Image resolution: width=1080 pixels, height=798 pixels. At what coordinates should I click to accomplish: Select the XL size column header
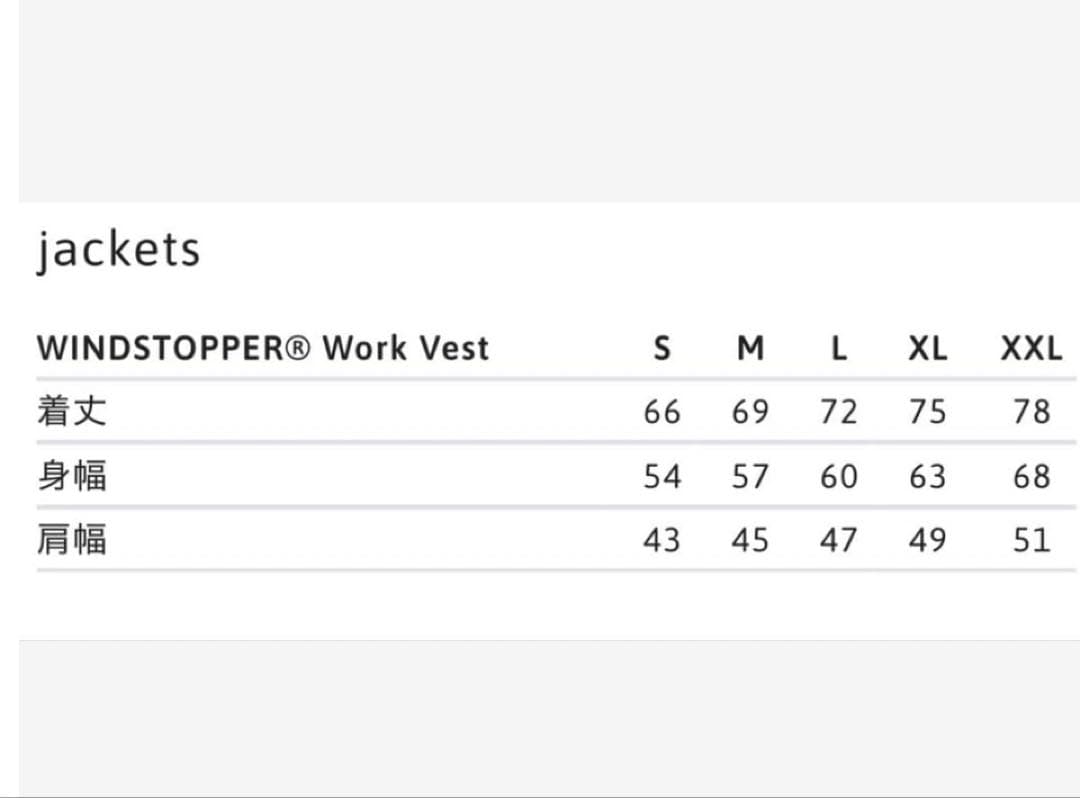click(x=927, y=348)
